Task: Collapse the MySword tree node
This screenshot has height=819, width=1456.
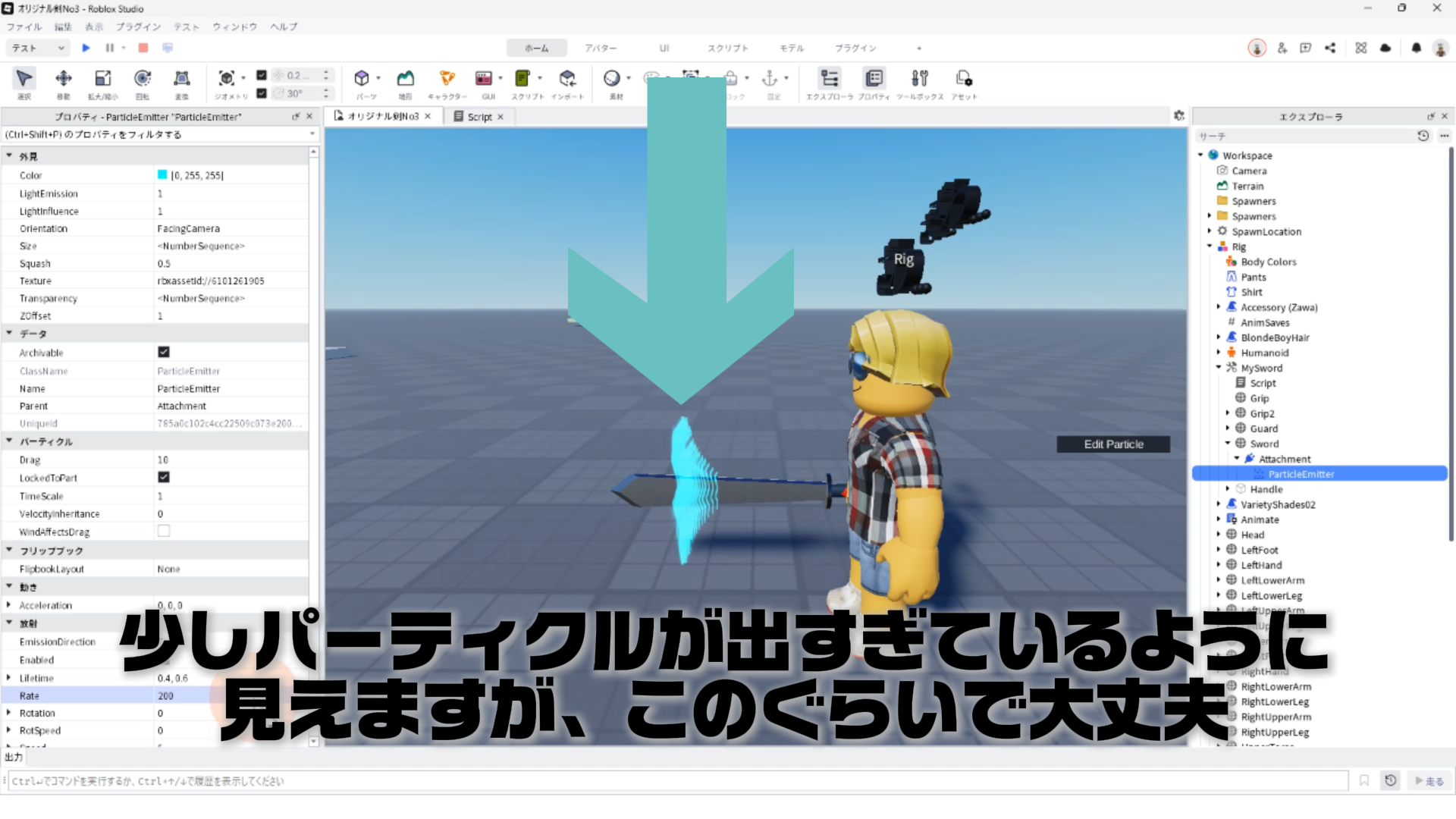Action: (x=1219, y=368)
